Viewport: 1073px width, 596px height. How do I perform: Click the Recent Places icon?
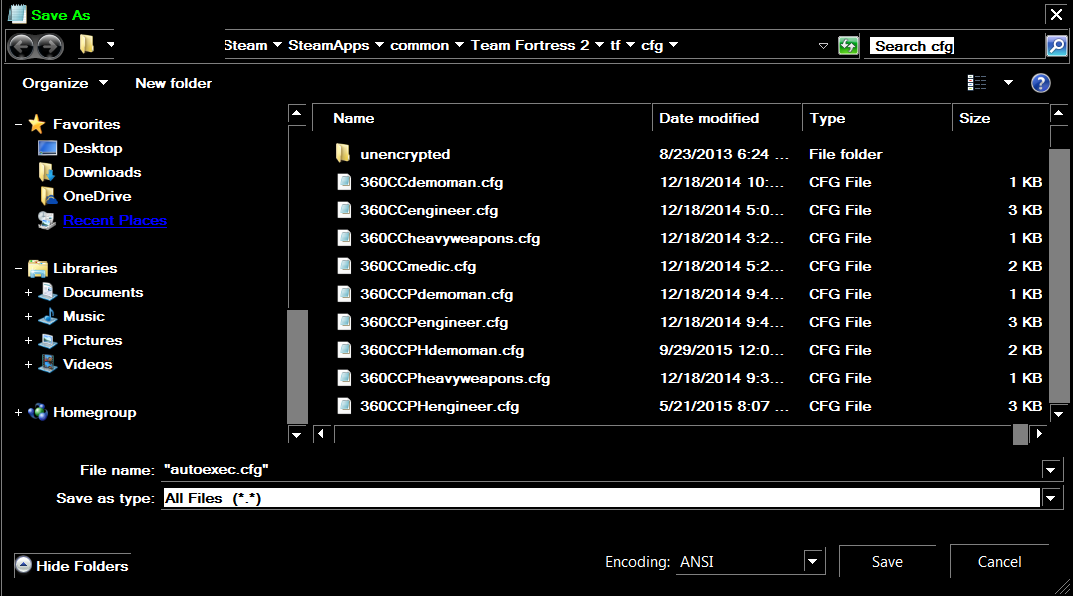click(47, 220)
